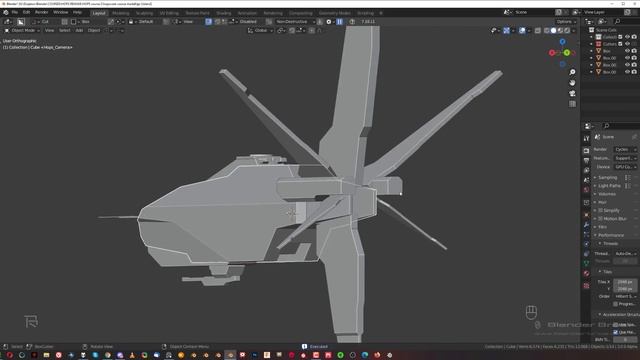Image resolution: width=640 pixels, height=360 pixels.
Task: Expand the Sampling panel
Action: (607, 178)
